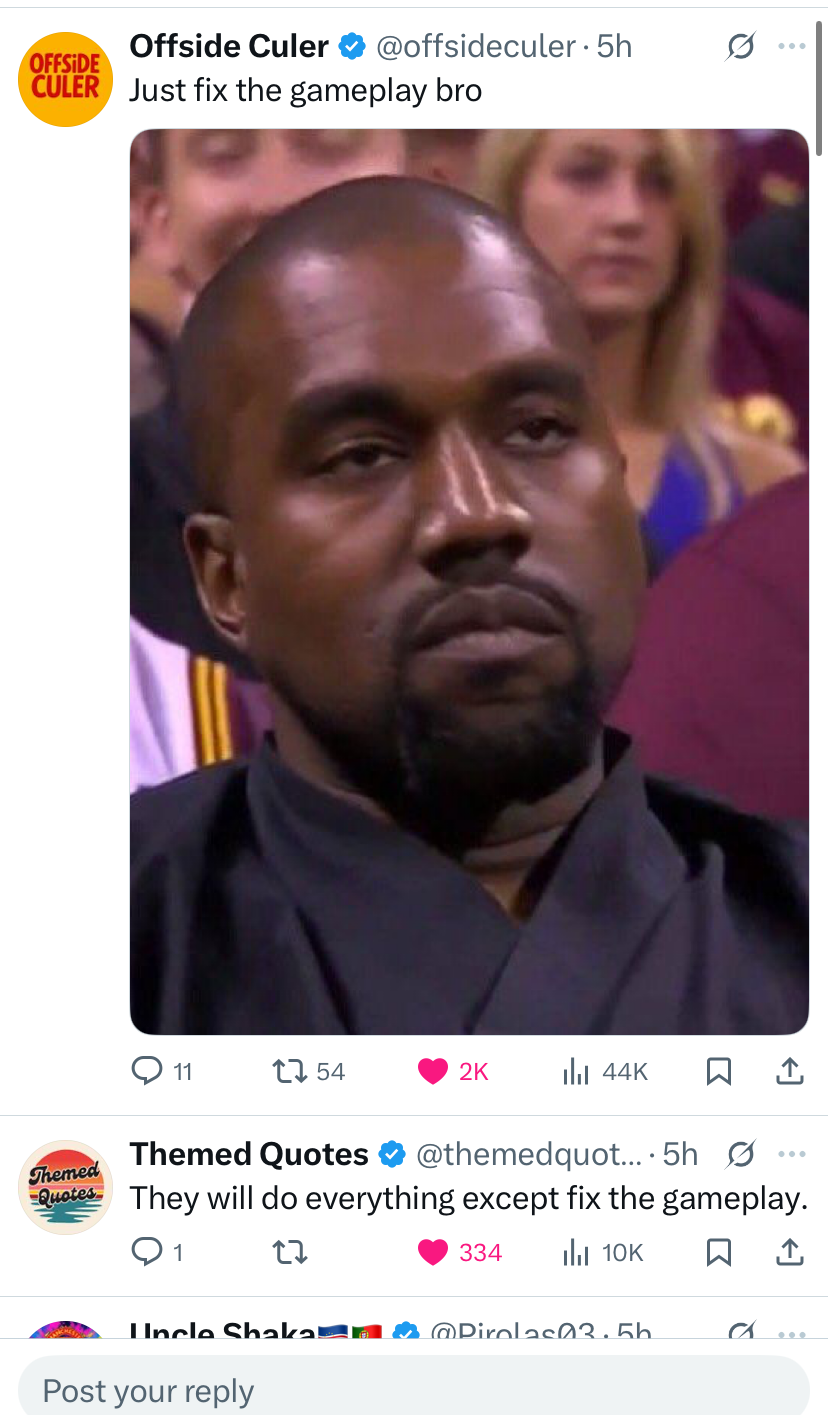
Task: Expand the attached meme image
Action: 469,582
